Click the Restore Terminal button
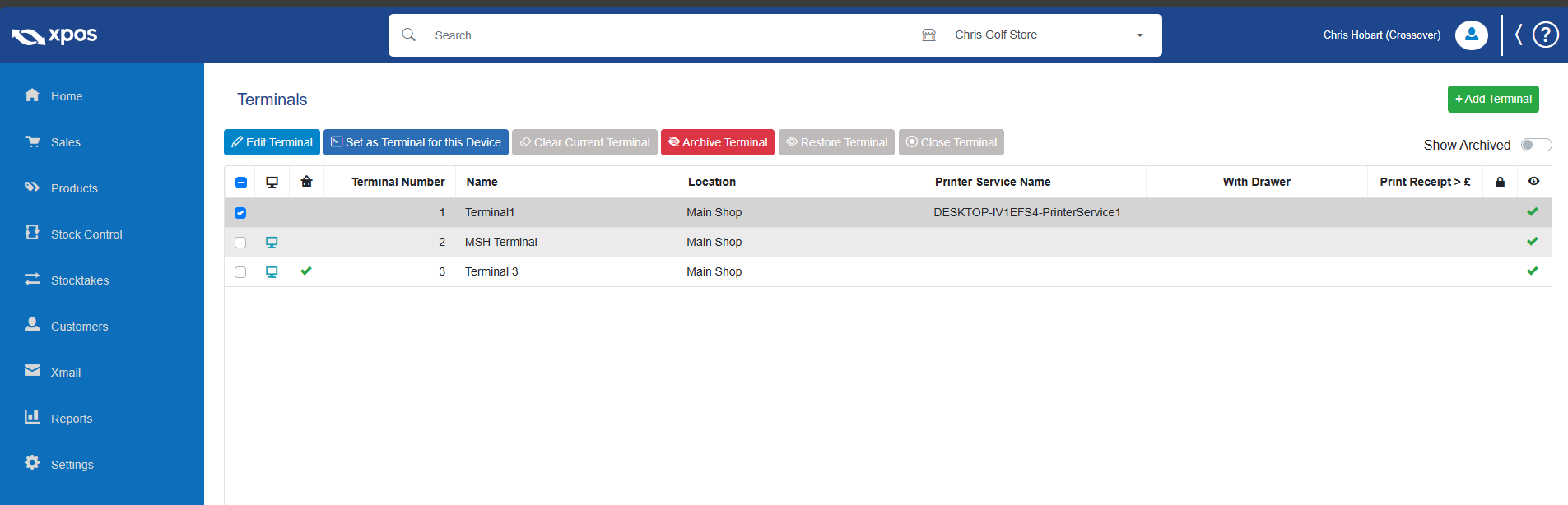 (836, 142)
